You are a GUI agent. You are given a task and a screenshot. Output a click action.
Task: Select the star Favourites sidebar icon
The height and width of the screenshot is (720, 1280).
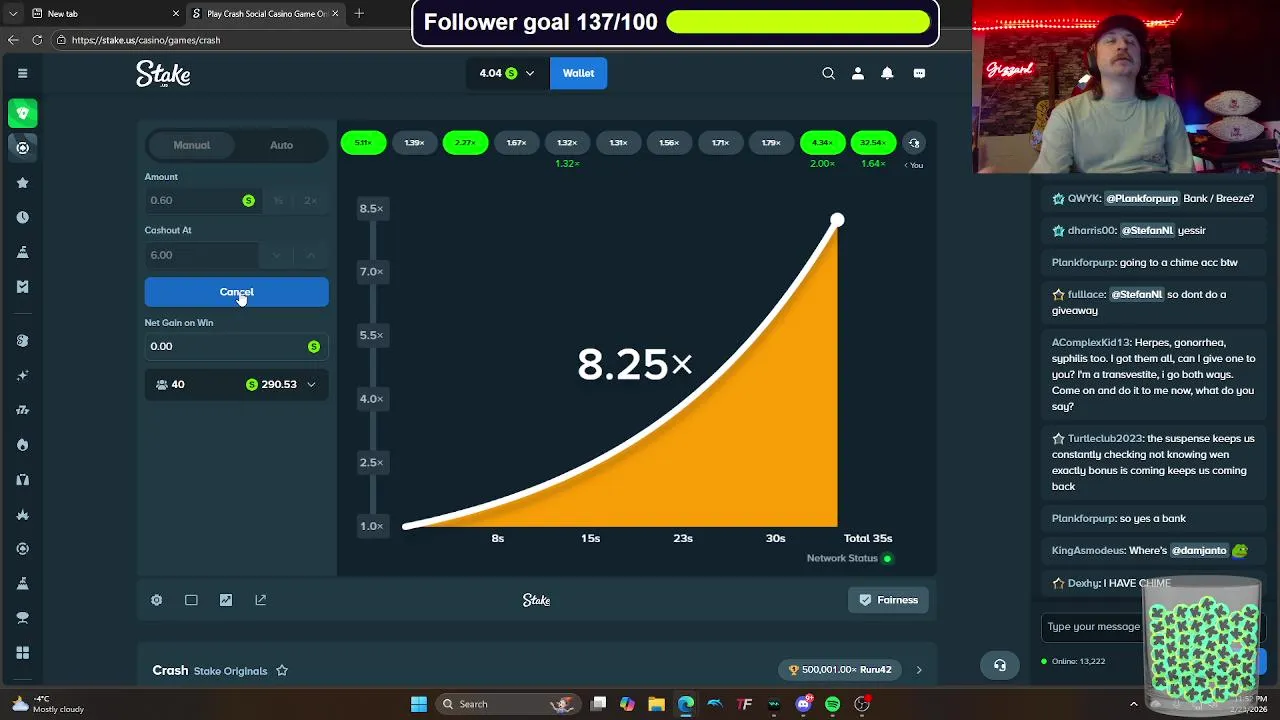(22, 183)
